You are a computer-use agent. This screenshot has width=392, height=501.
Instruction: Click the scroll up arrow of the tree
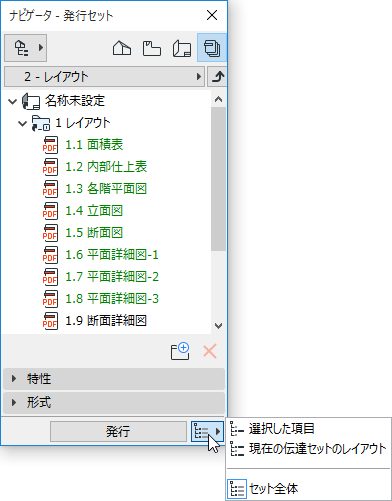[x=219, y=99]
